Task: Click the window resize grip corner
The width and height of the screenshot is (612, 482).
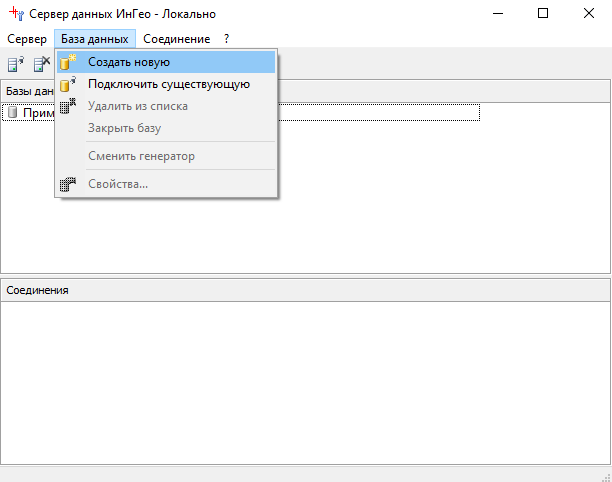Action: click(606, 477)
